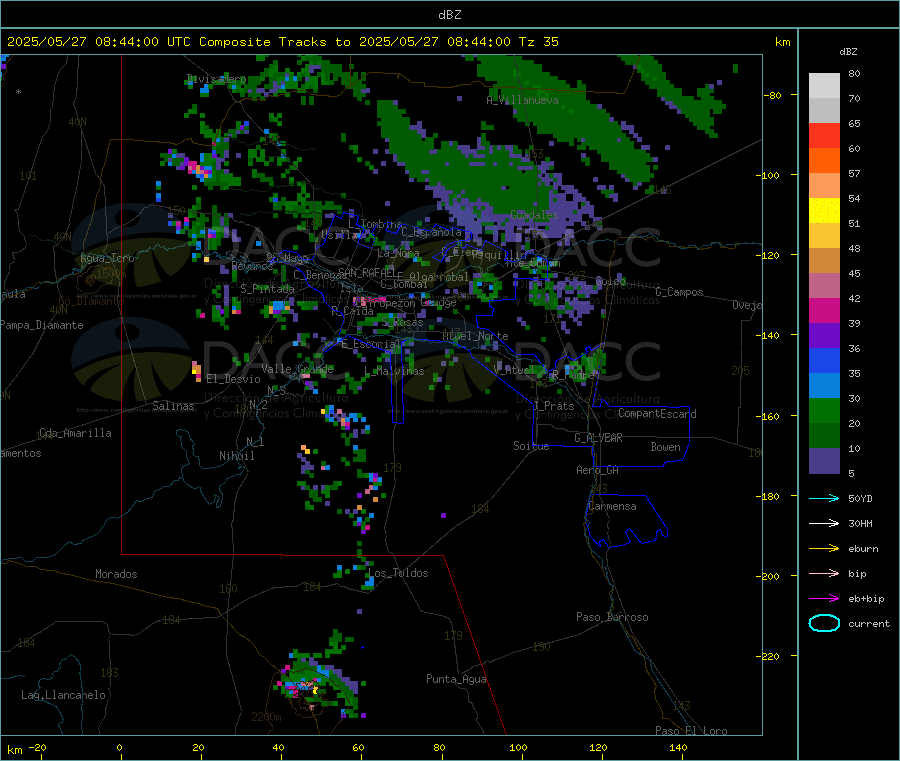
Task: Click the 'current' legend label
Action: (869, 623)
